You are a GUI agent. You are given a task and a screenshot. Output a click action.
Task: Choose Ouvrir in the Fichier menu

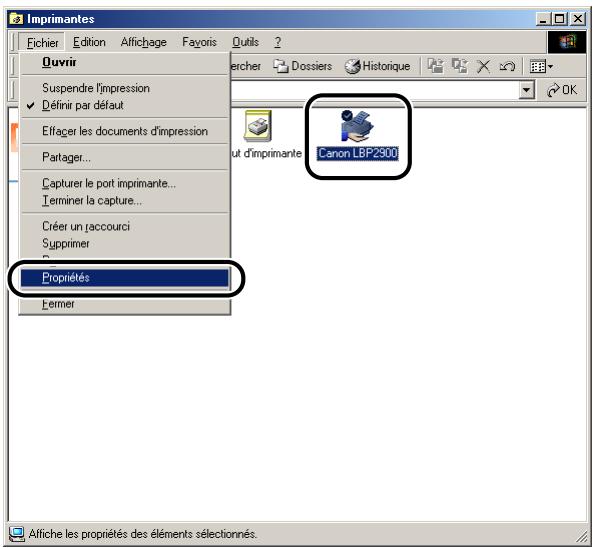click(125, 62)
